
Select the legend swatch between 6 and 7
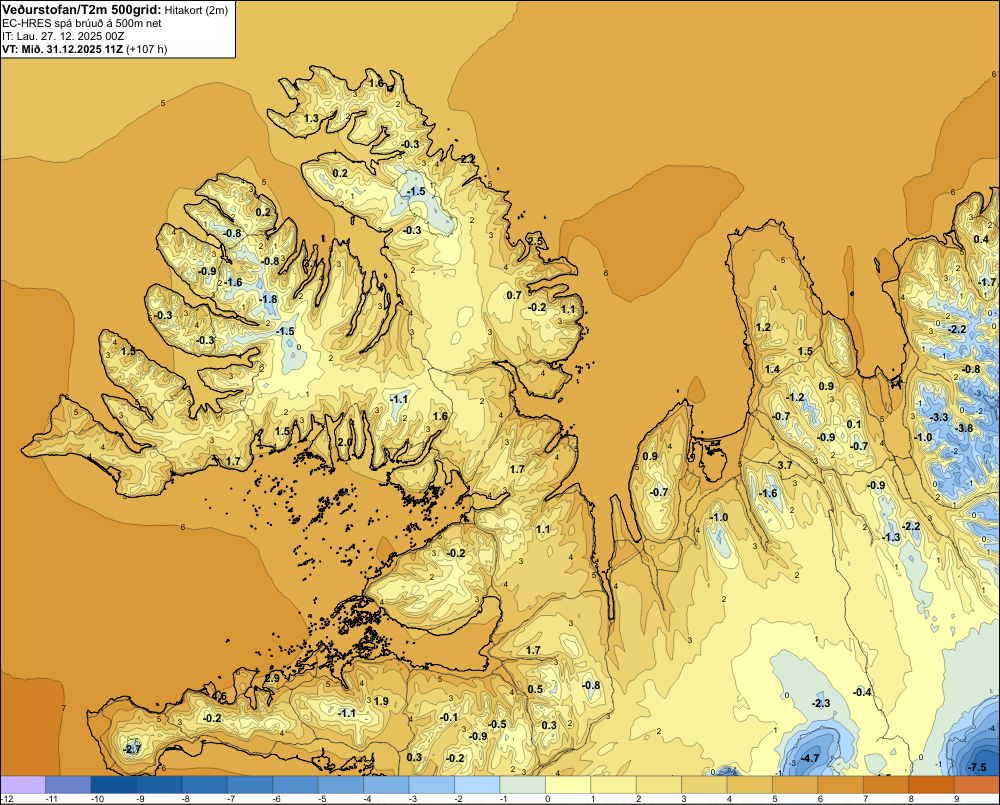click(x=841, y=785)
